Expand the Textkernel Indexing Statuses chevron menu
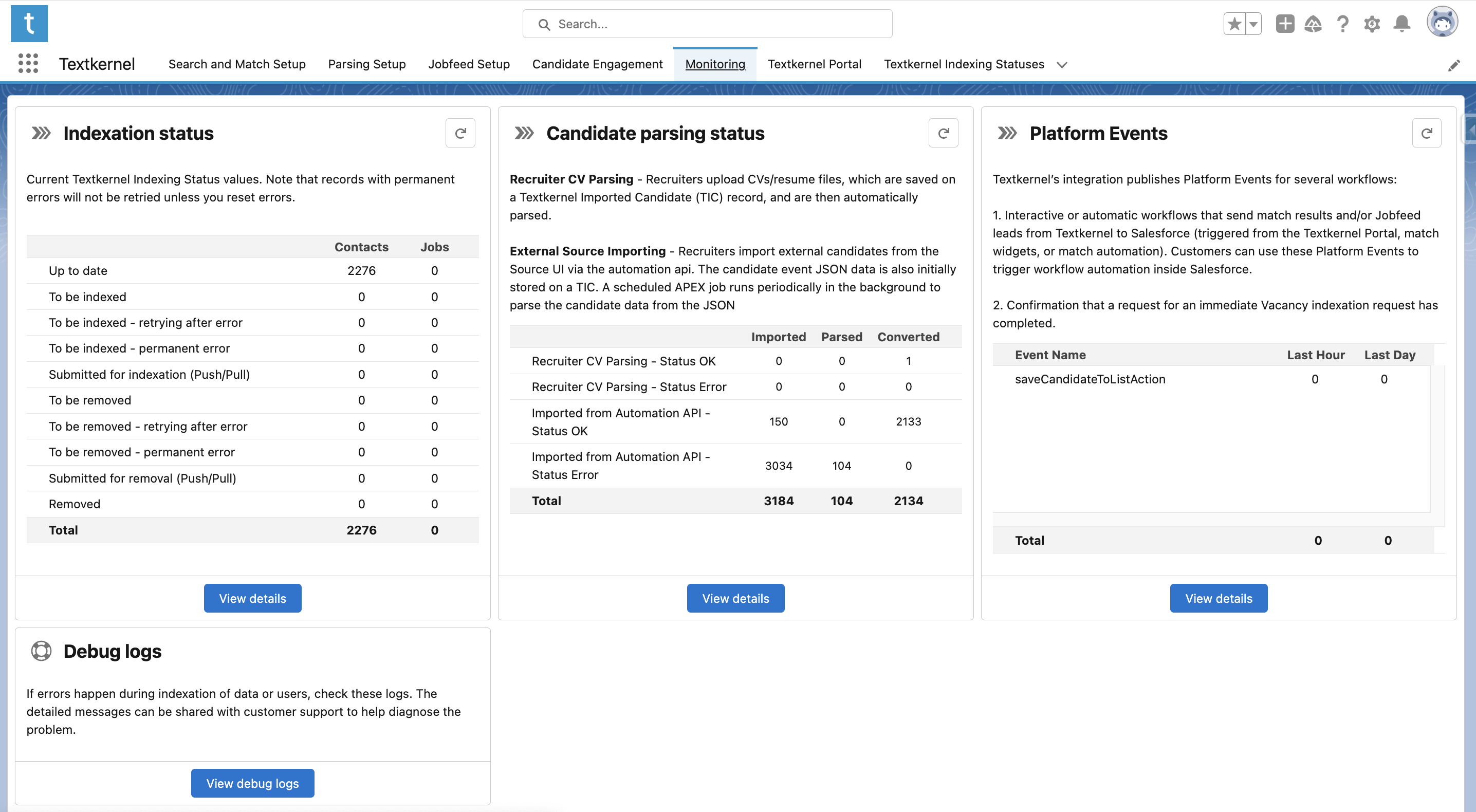 (1062, 65)
